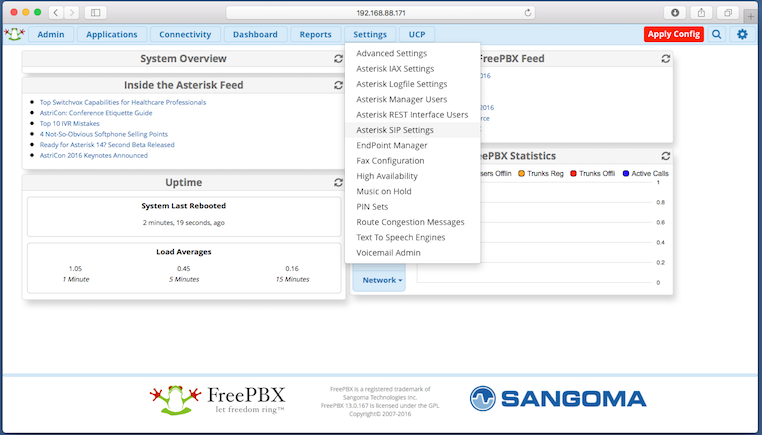762x435 pixels.
Task: Toggle Trunks Offli red legend item
Action: point(592,174)
